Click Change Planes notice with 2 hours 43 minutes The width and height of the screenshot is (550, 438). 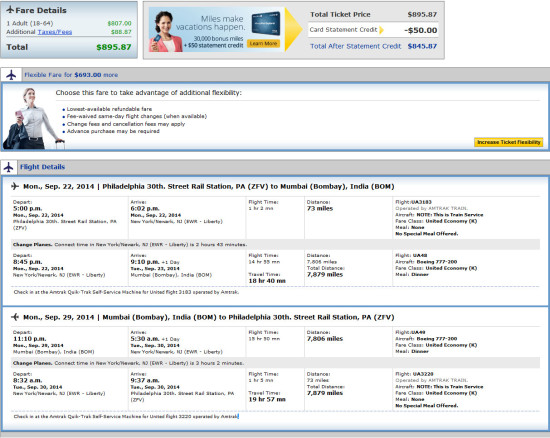(x=275, y=244)
